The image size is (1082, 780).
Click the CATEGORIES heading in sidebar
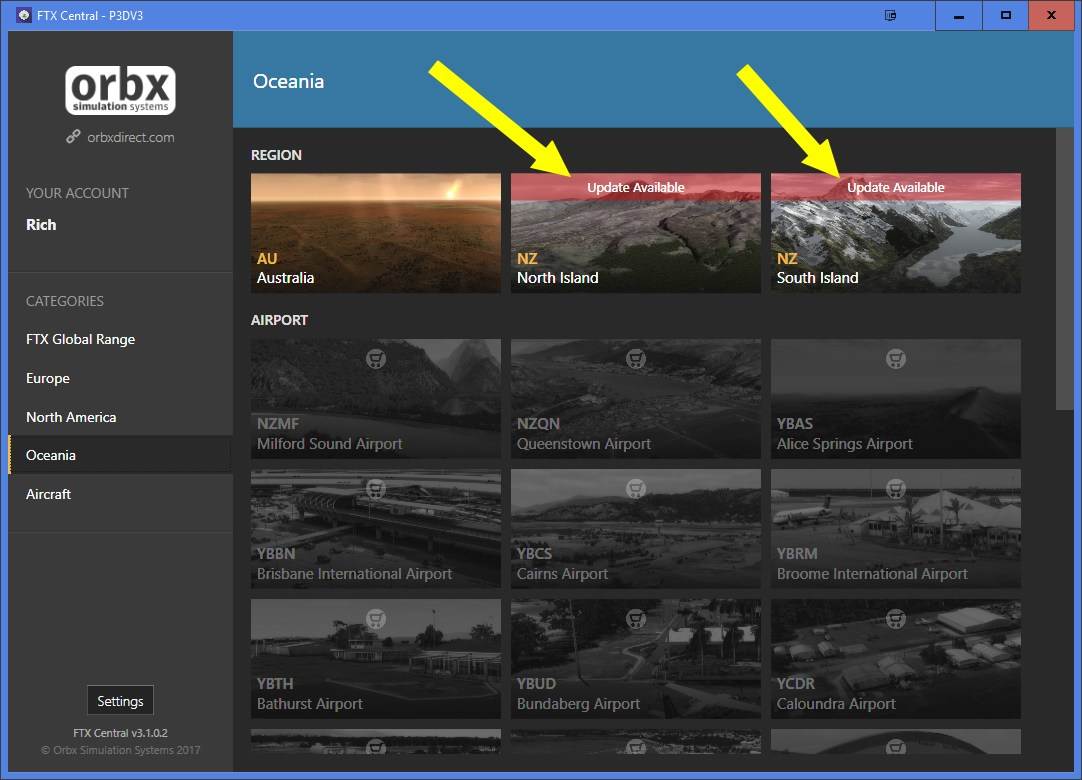(65, 301)
